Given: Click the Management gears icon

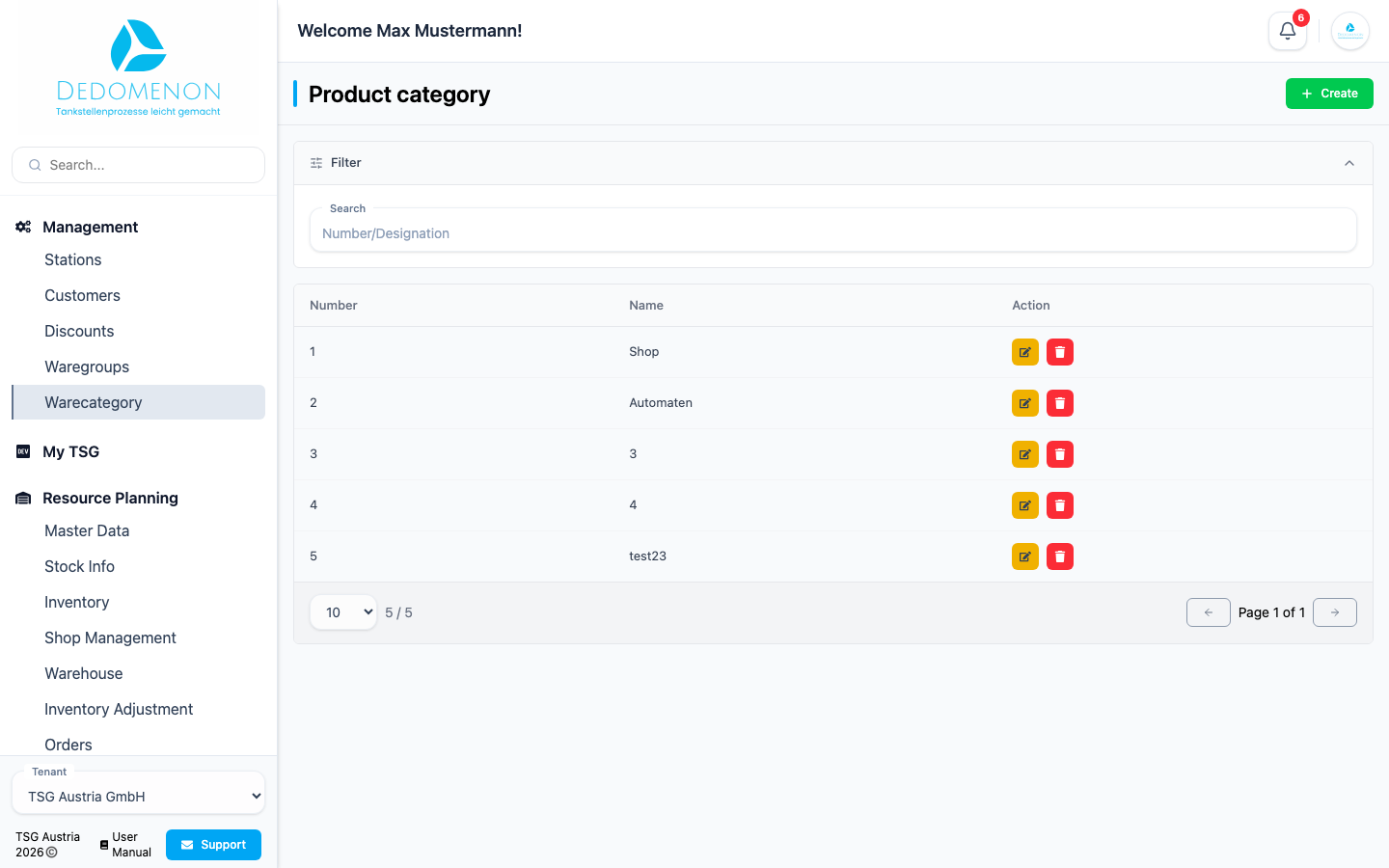Looking at the screenshot, I should tap(23, 227).
